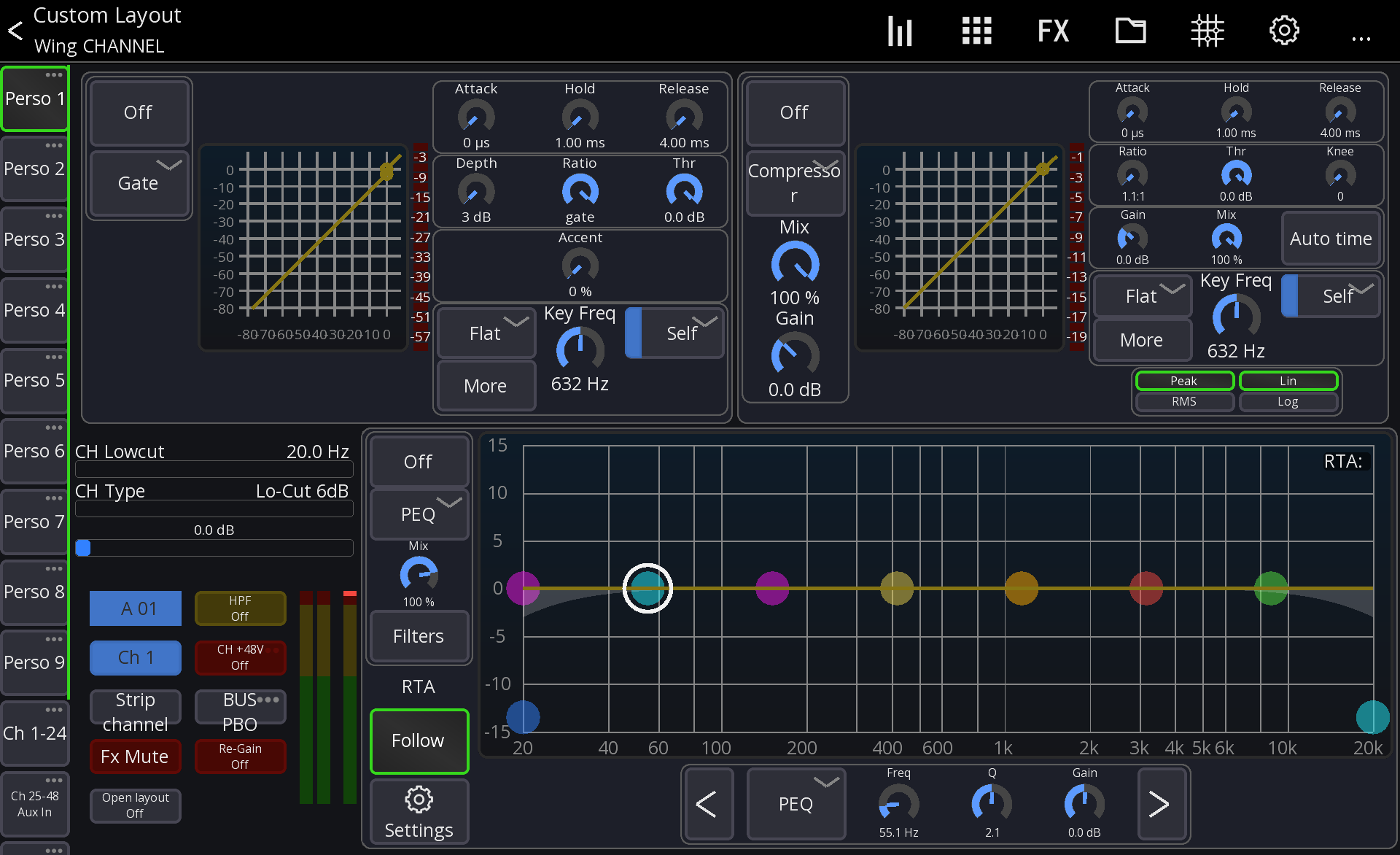Viewport: 1400px width, 855px height.
Task: Click the gate Attack knob
Action: click(476, 117)
